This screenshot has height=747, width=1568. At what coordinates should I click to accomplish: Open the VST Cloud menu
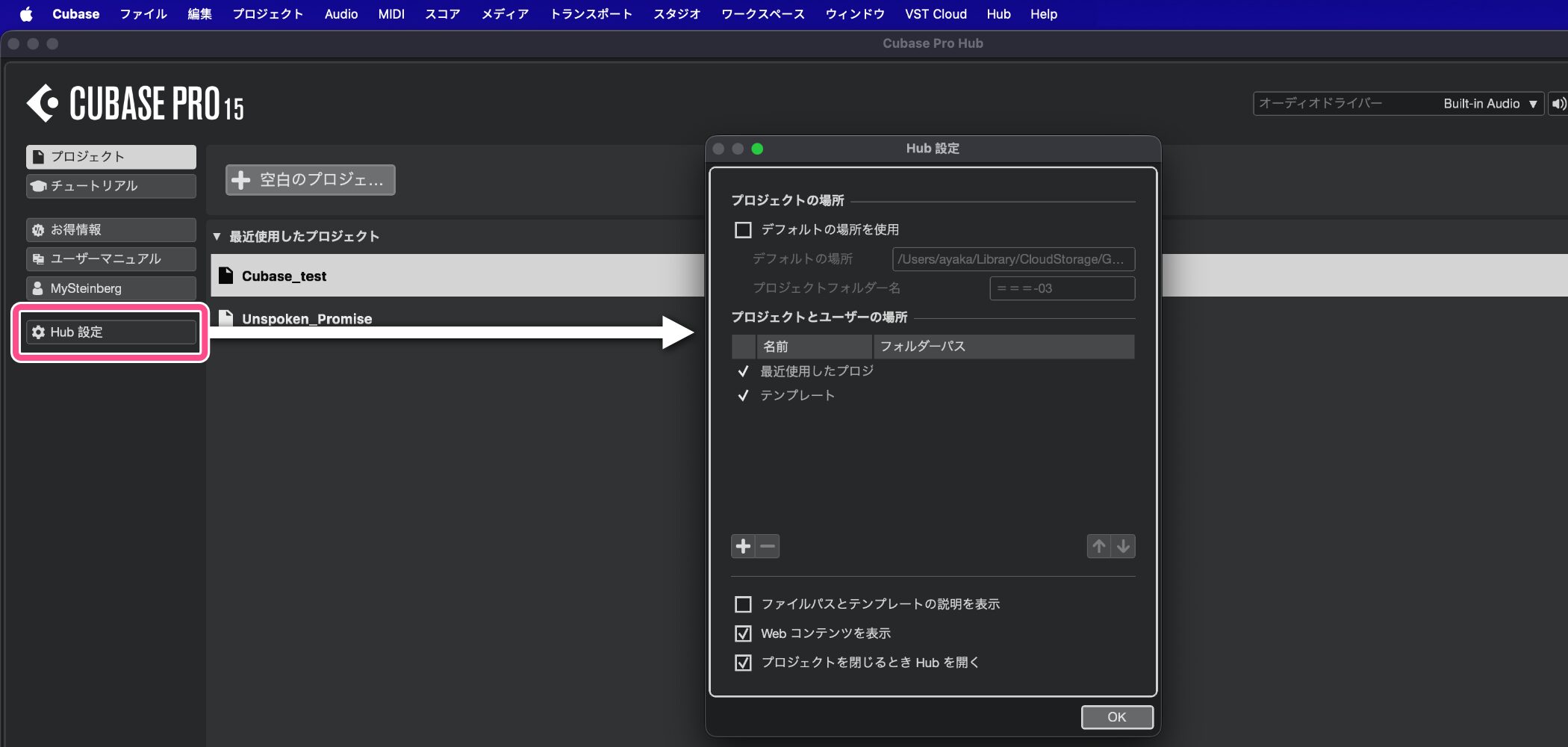pos(935,14)
